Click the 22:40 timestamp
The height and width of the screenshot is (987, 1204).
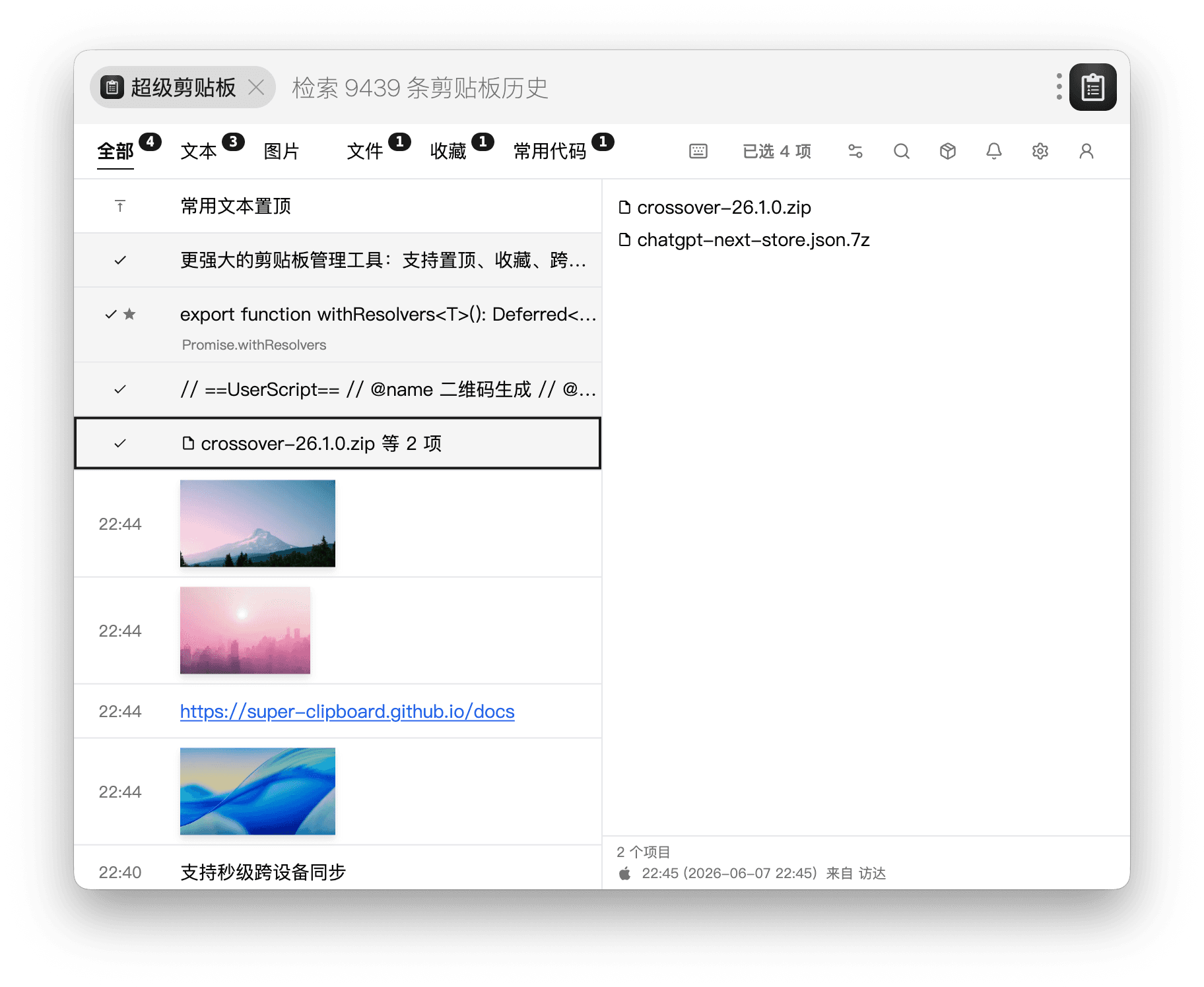click(x=120, y=873)
